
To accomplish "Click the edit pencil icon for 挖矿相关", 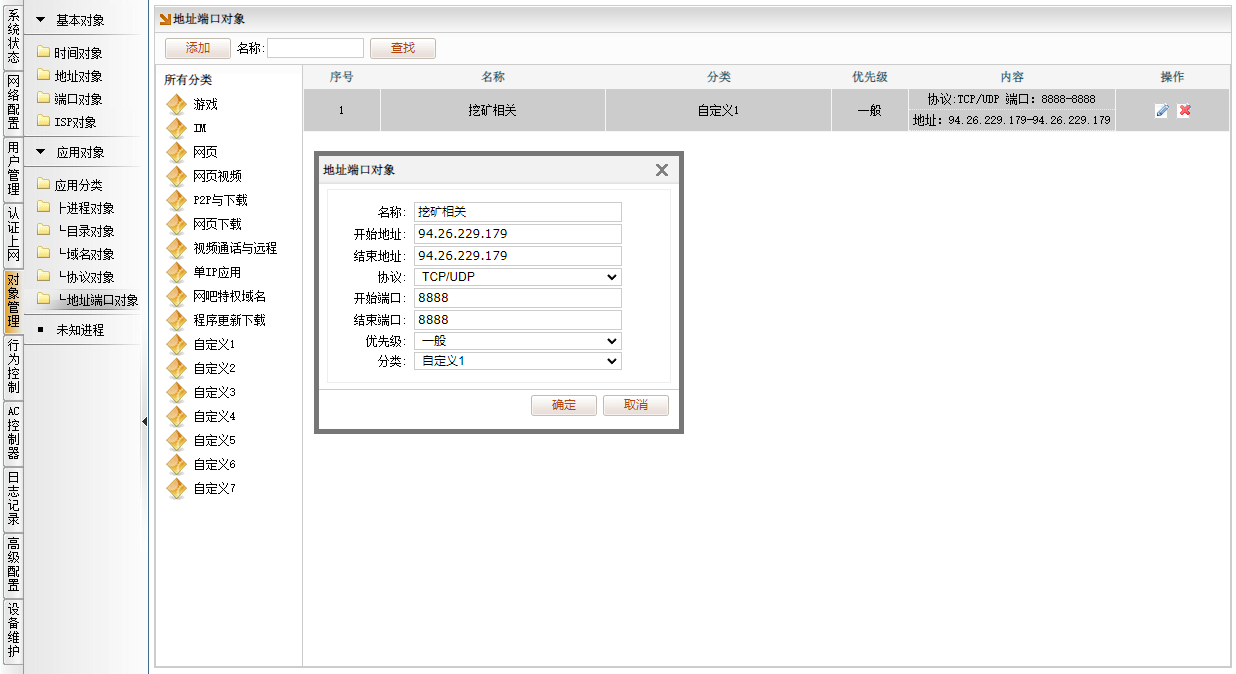I will pos(1161,111).
